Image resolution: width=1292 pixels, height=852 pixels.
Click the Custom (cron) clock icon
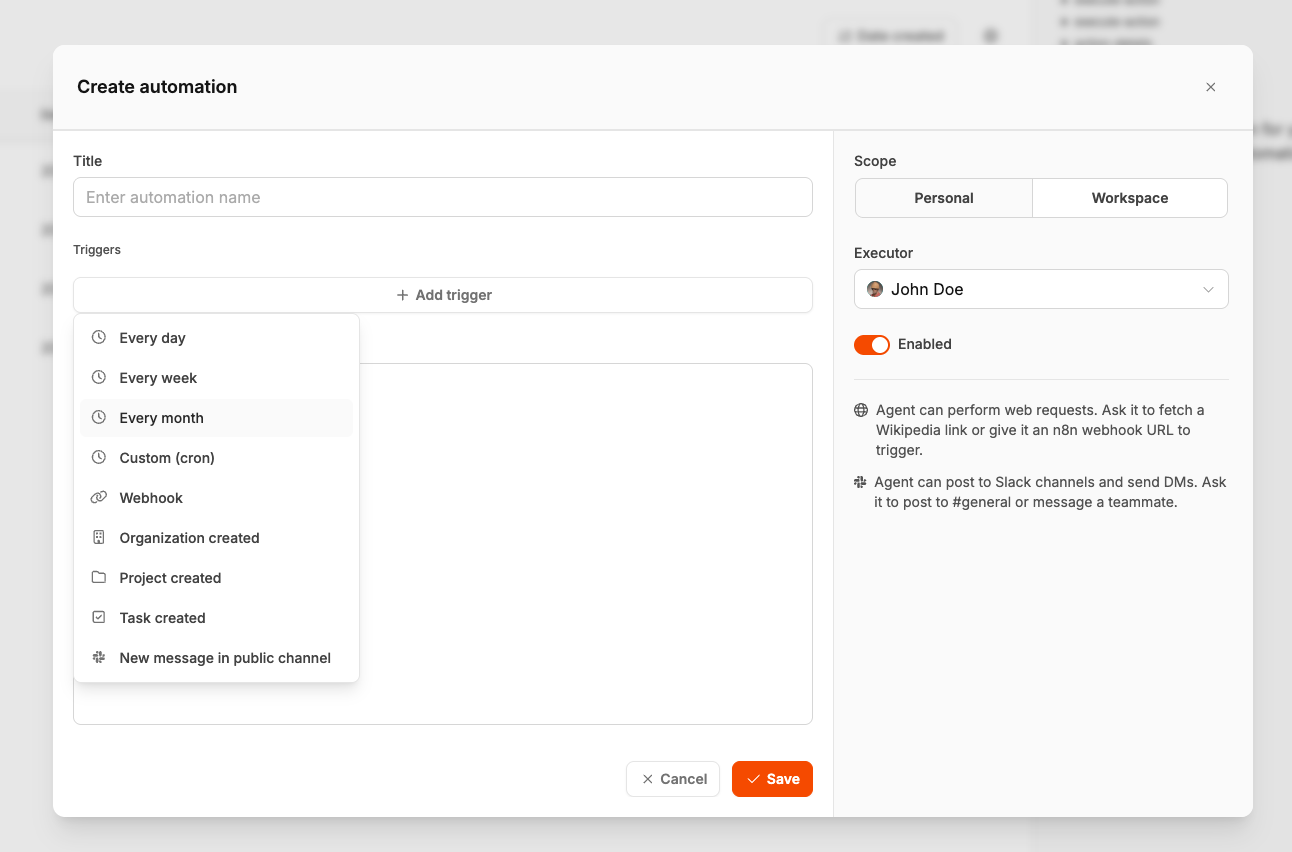[x=99, y=458]
